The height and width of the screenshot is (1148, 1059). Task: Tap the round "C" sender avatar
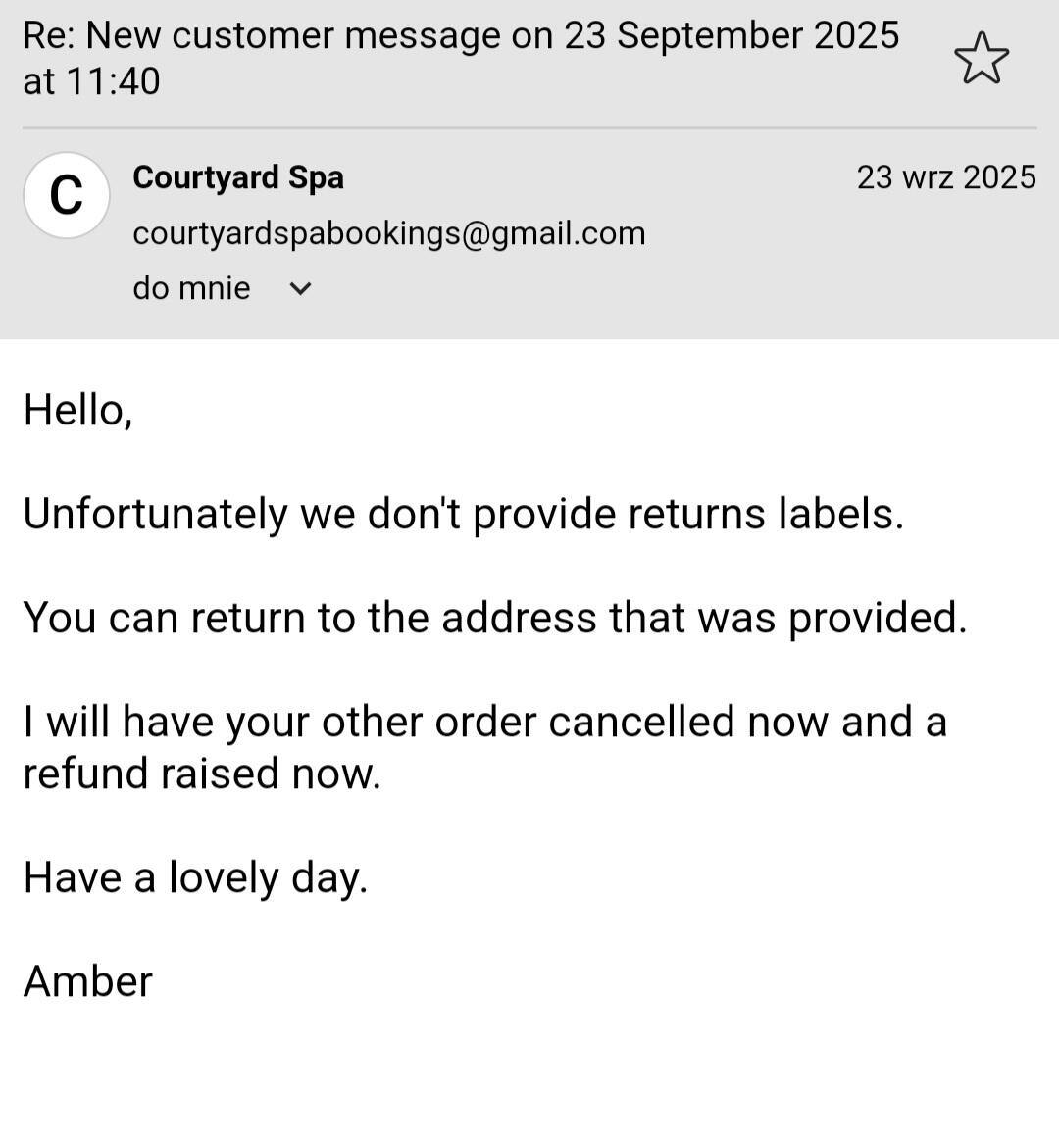tap(66, 195)
